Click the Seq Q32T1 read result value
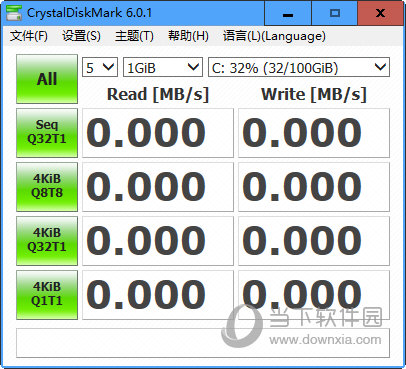This screenshot has width=406, height=369. (158, 133)
